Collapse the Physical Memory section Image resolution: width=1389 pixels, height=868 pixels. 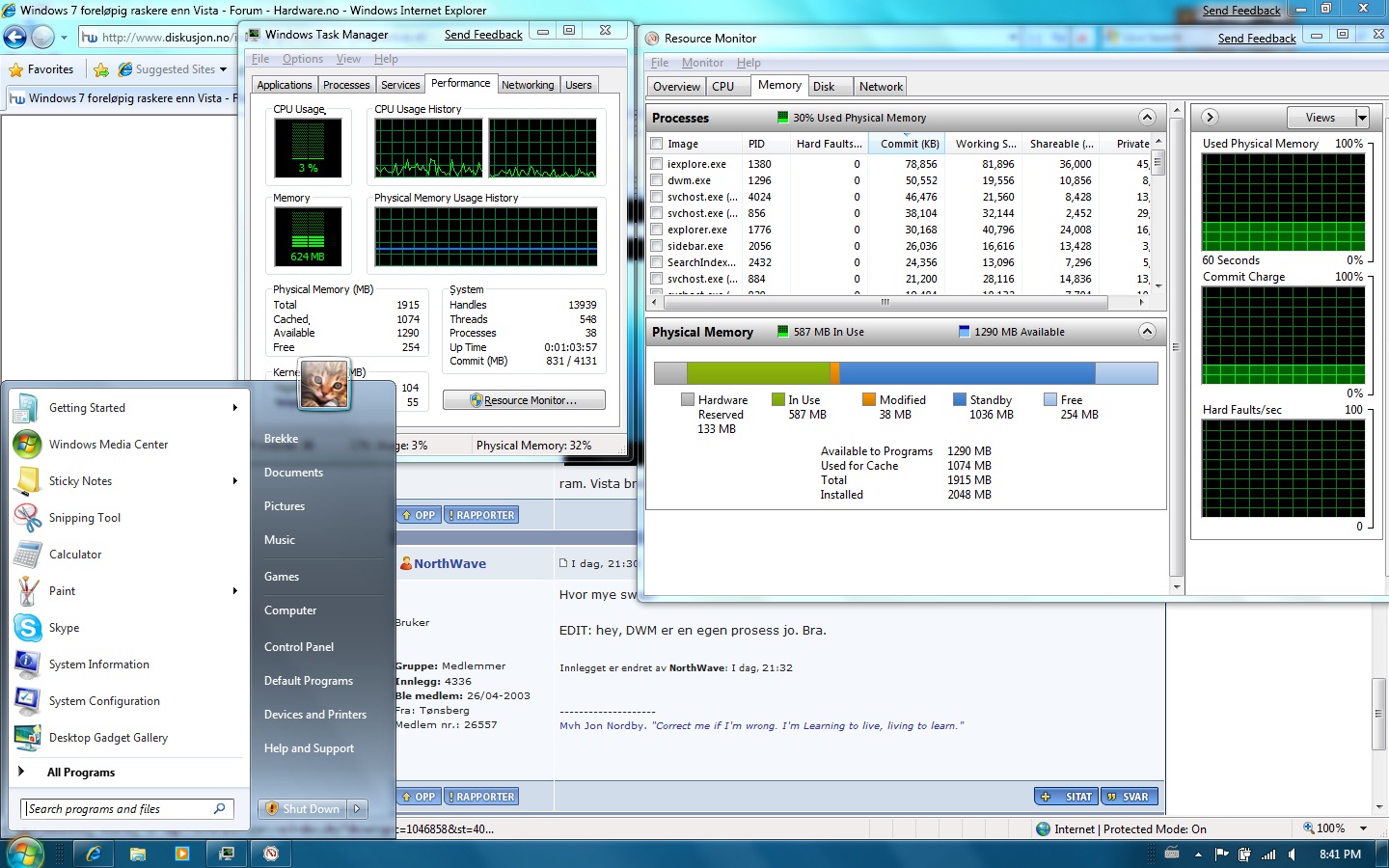tap(1147, 331)
